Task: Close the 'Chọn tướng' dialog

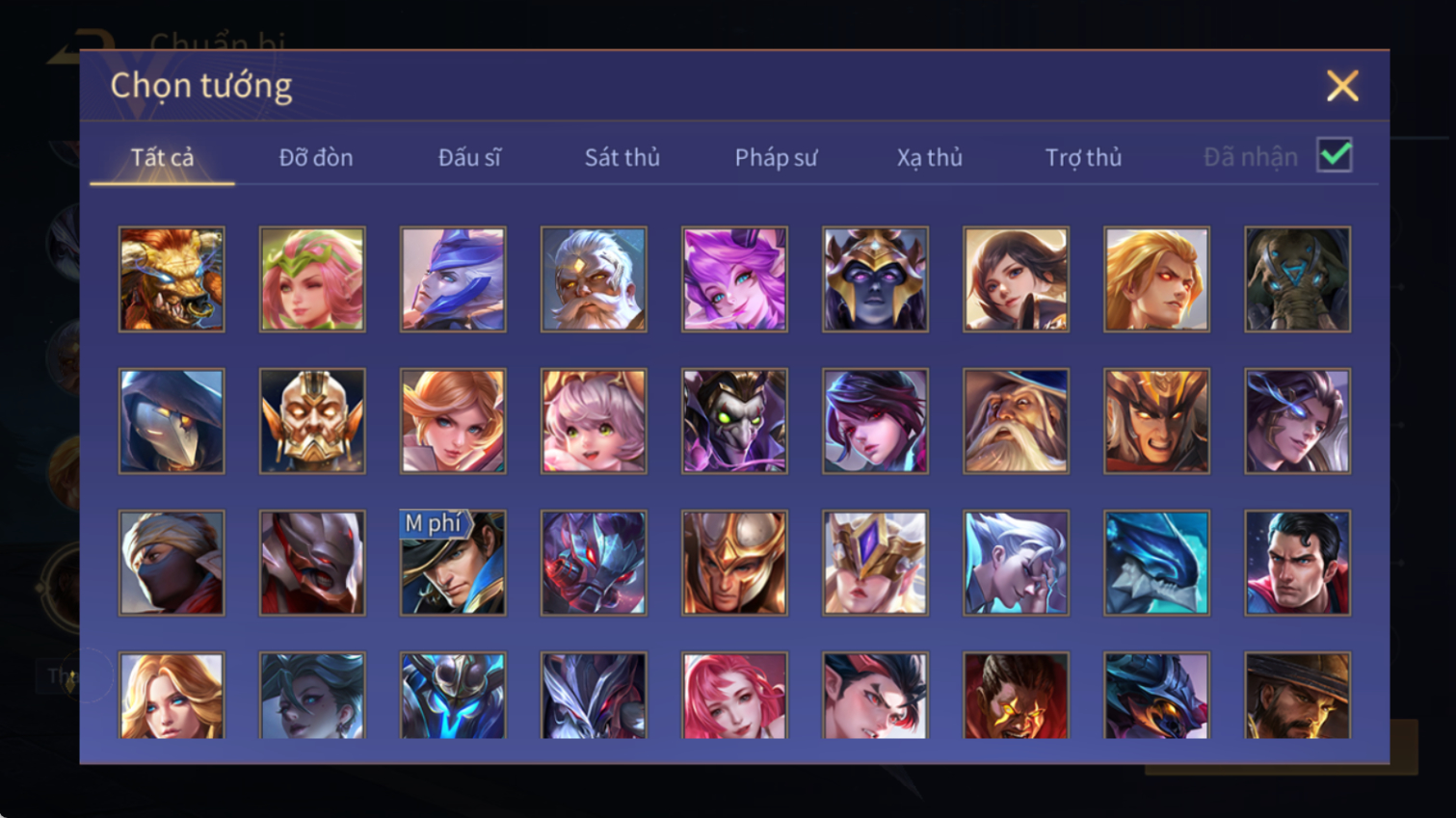Action: click(x=1342, y=86)
